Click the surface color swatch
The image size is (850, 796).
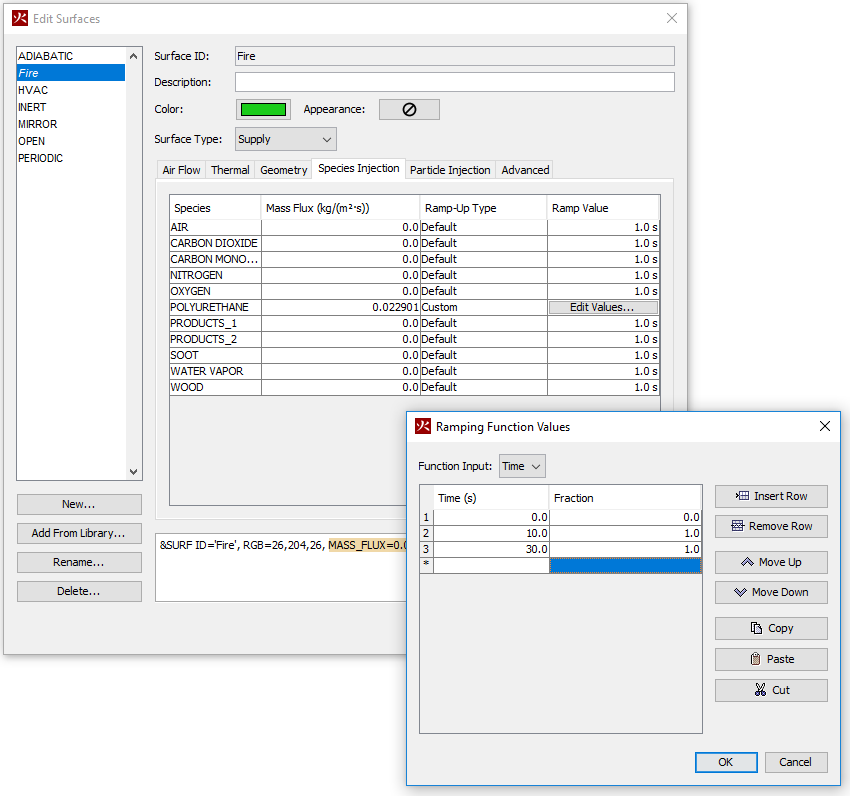coord(263,110)
